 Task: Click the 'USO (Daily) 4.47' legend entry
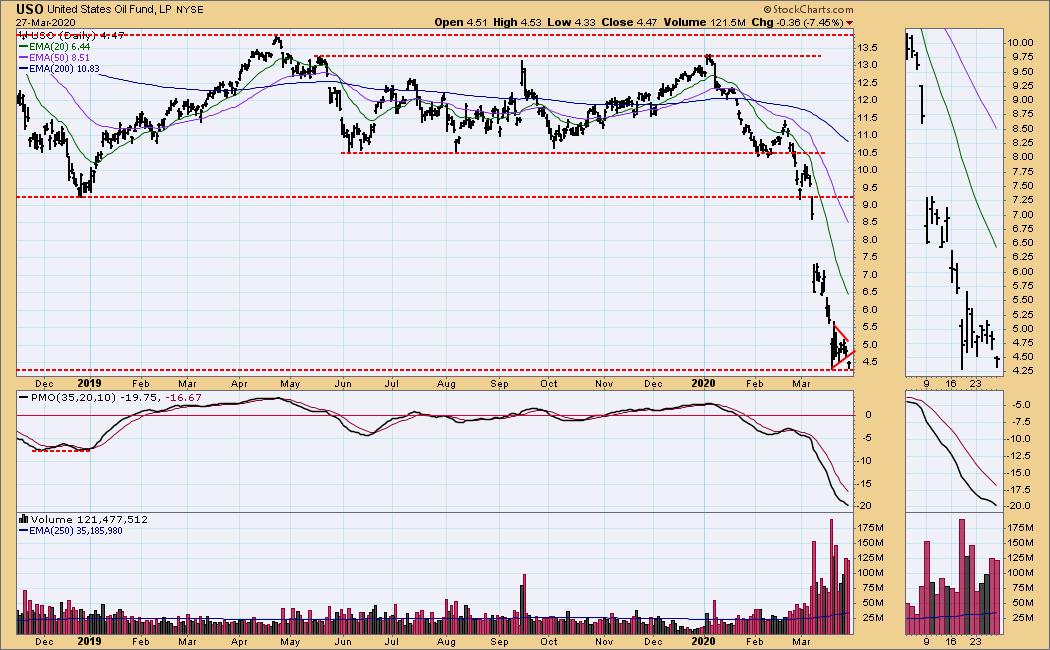77,35
